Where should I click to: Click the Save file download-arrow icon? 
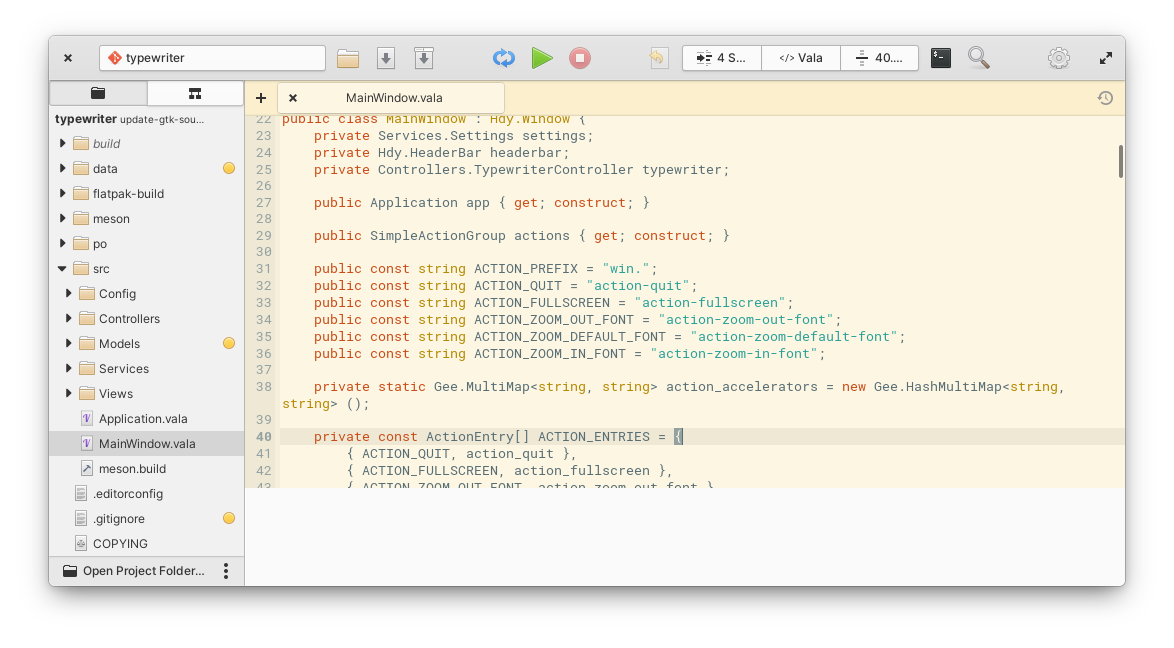tap(386, 58)
